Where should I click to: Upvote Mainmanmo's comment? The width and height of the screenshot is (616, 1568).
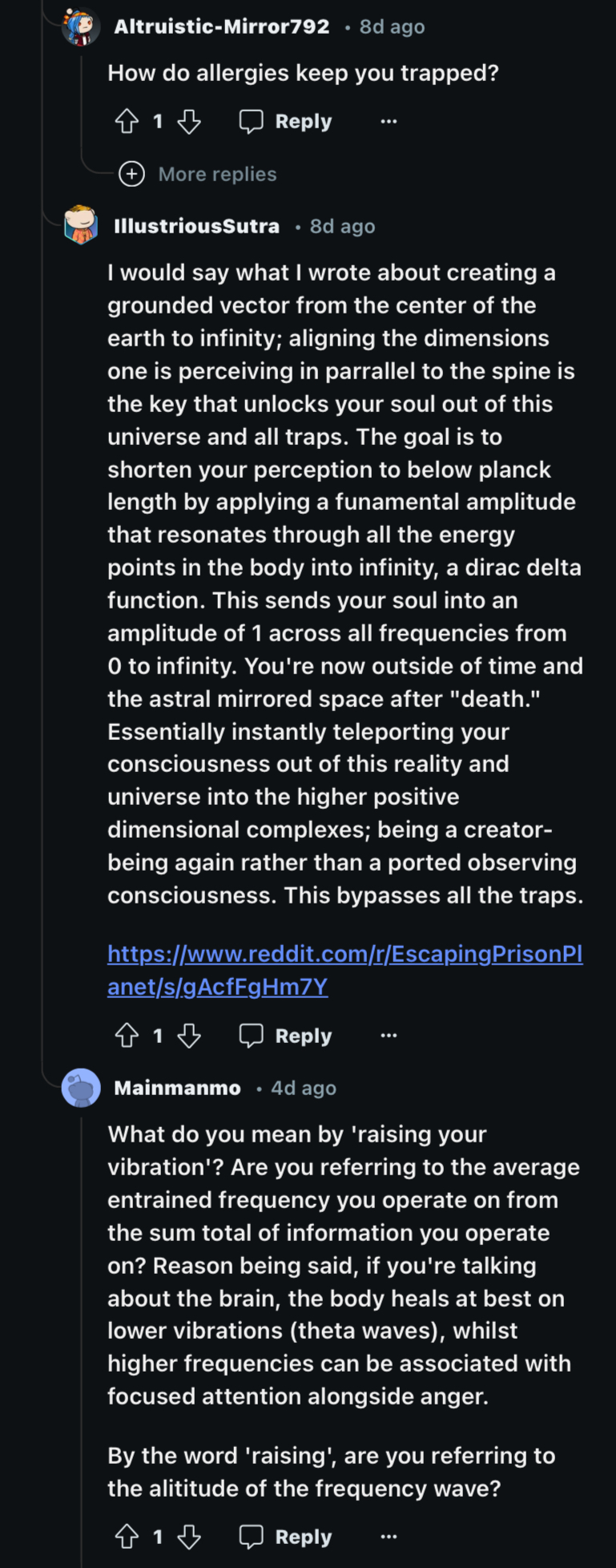pyautogui.click(x=127, y=1537)
